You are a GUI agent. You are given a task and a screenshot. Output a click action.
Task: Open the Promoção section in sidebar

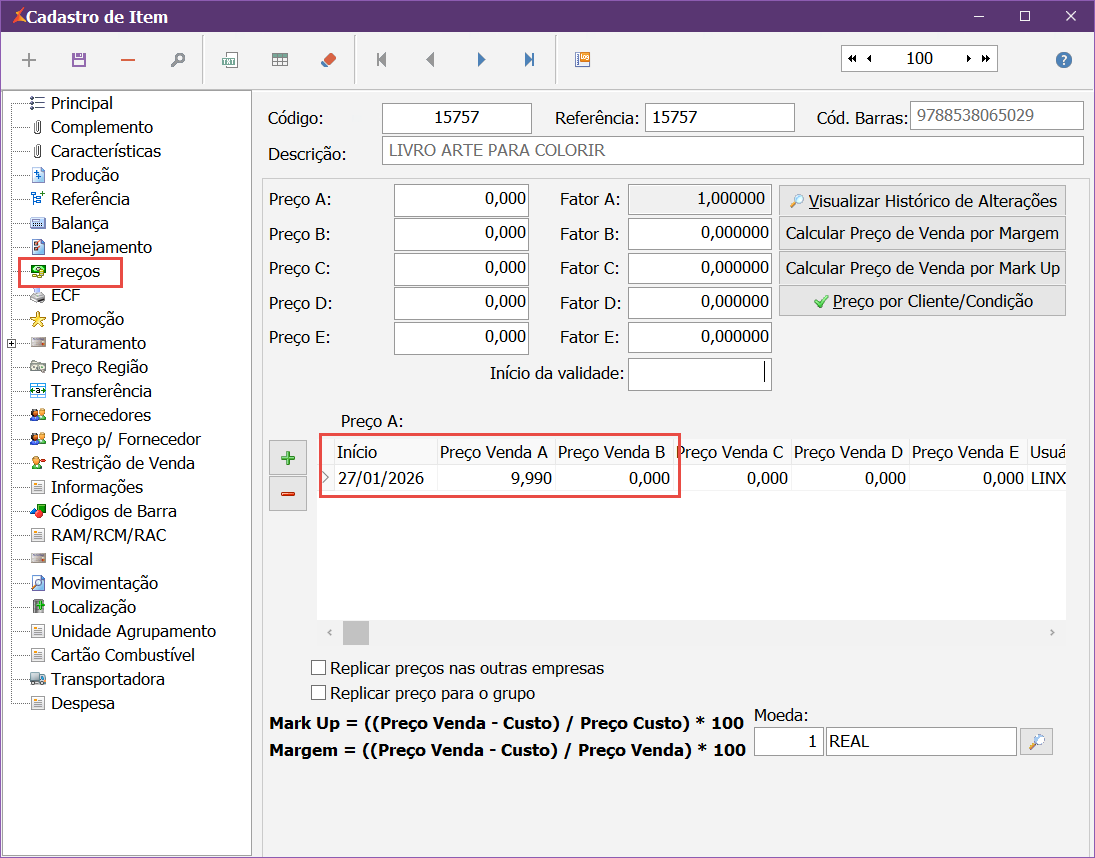pyautogui.click(x=87, y=319)
